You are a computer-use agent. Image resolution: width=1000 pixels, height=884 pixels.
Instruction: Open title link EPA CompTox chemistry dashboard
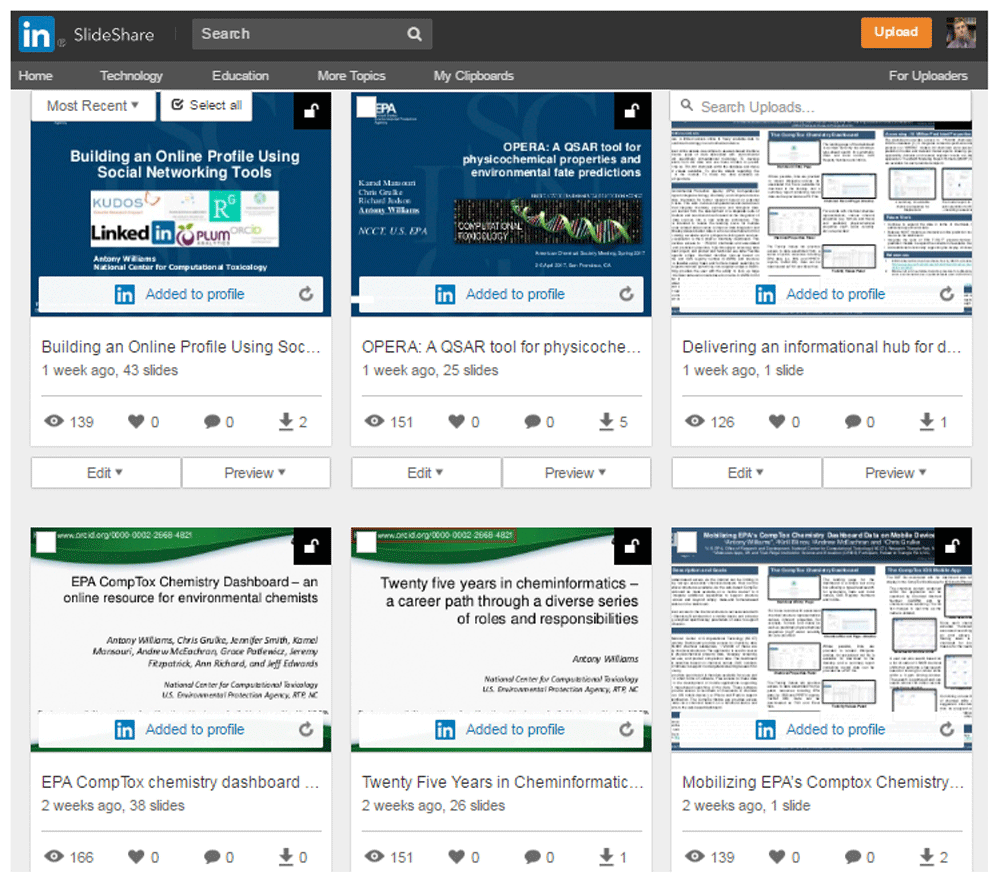pos(180,782)
